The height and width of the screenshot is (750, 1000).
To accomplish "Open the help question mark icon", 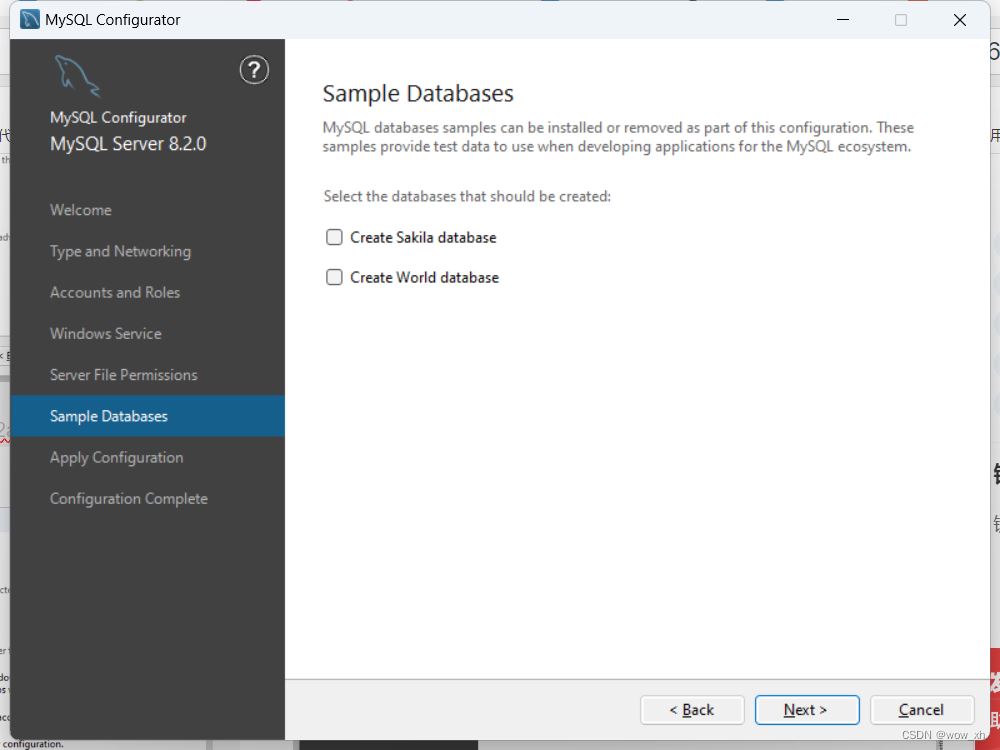I will [254, 70].
